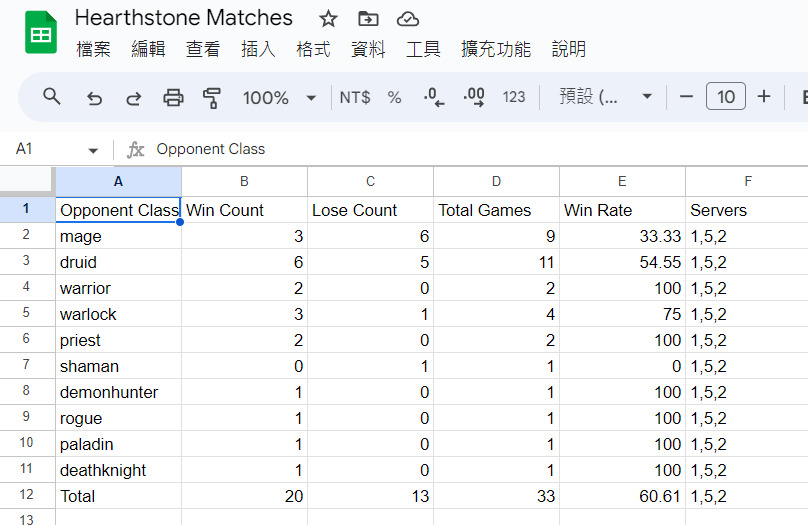Select the priest cell
The width and height of the screenshot is (808, 525).
tap(119, 340)
